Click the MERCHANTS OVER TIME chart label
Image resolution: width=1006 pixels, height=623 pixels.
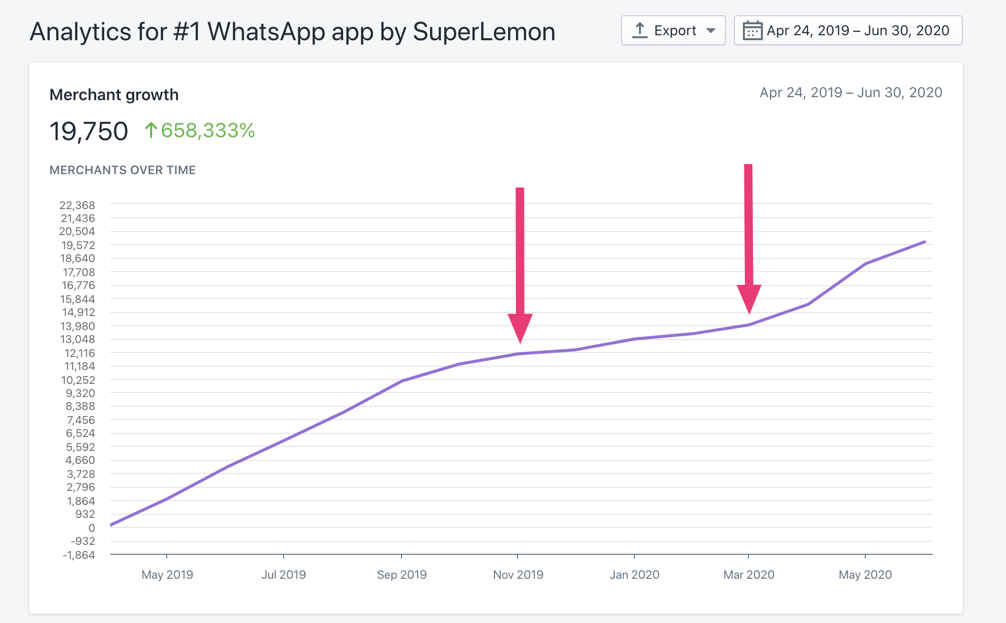coord(123,170)
